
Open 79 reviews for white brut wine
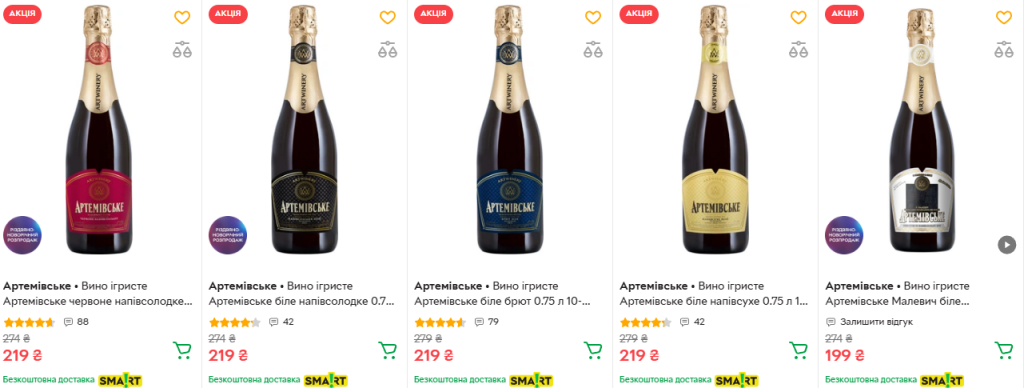pyautogui.click(x=487, y=322)
